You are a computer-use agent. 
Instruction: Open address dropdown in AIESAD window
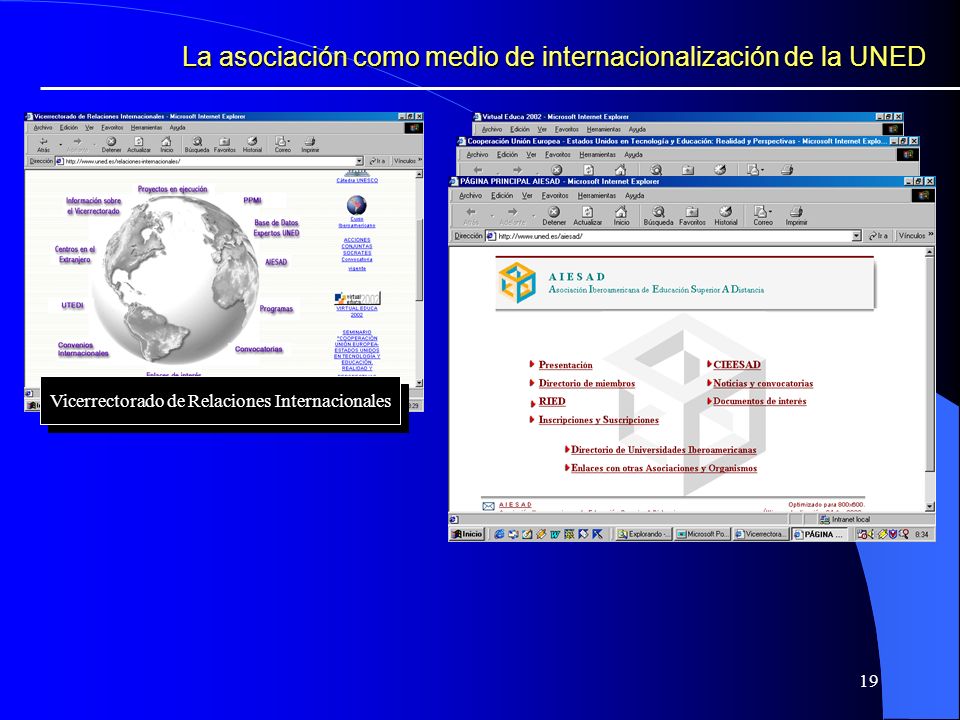[857, 236]
